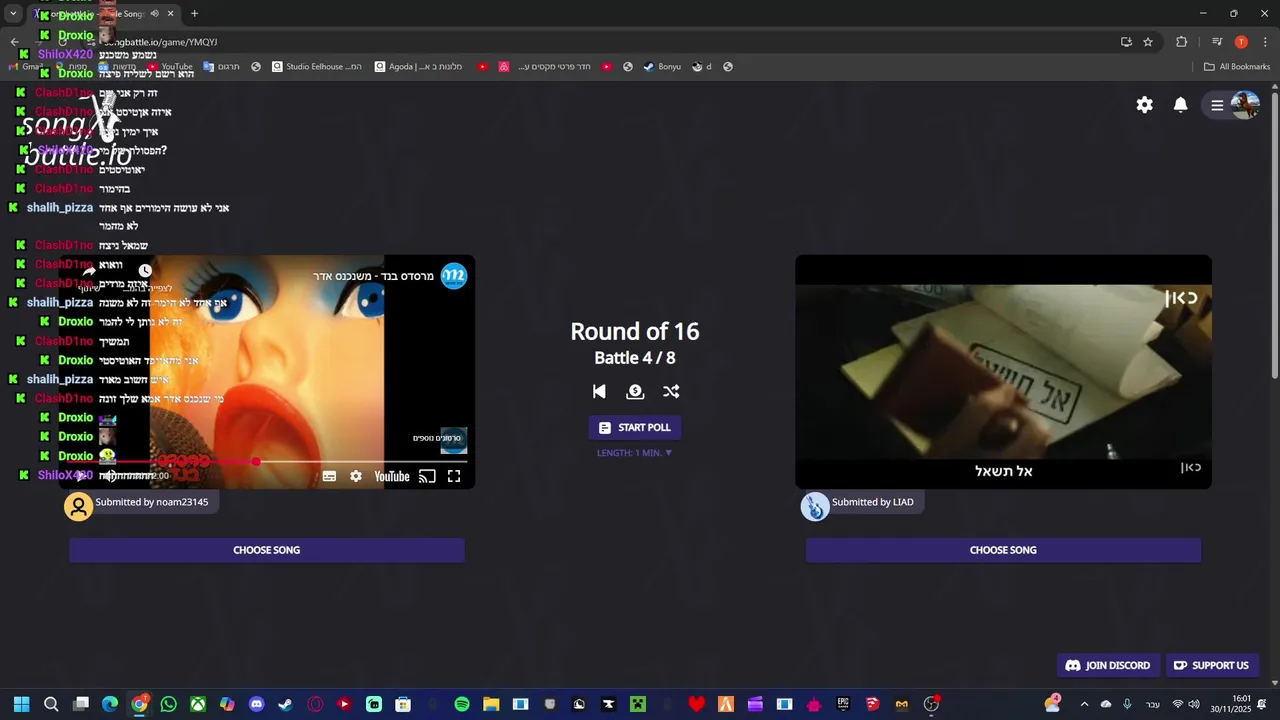The height and width of the screenshot is (720, 1280).
Task: Open the Chrome extensions puzzle icon
Action: tap(1182, 42)
